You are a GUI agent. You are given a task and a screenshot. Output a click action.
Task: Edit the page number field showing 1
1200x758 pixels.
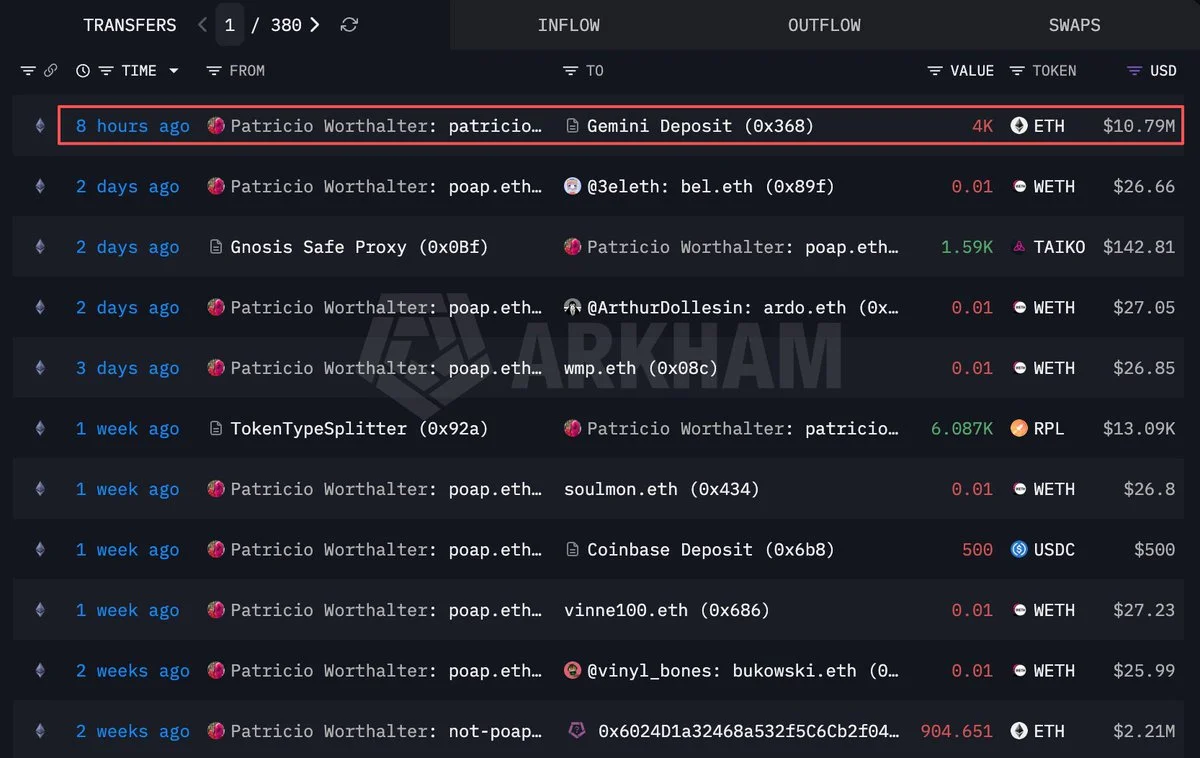click(230, 25)
